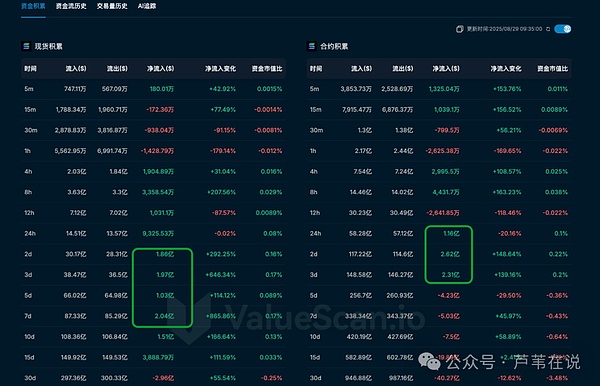Sort spot table by 净流入($) header
Viewport: 600px width, 386px height.
160,68
